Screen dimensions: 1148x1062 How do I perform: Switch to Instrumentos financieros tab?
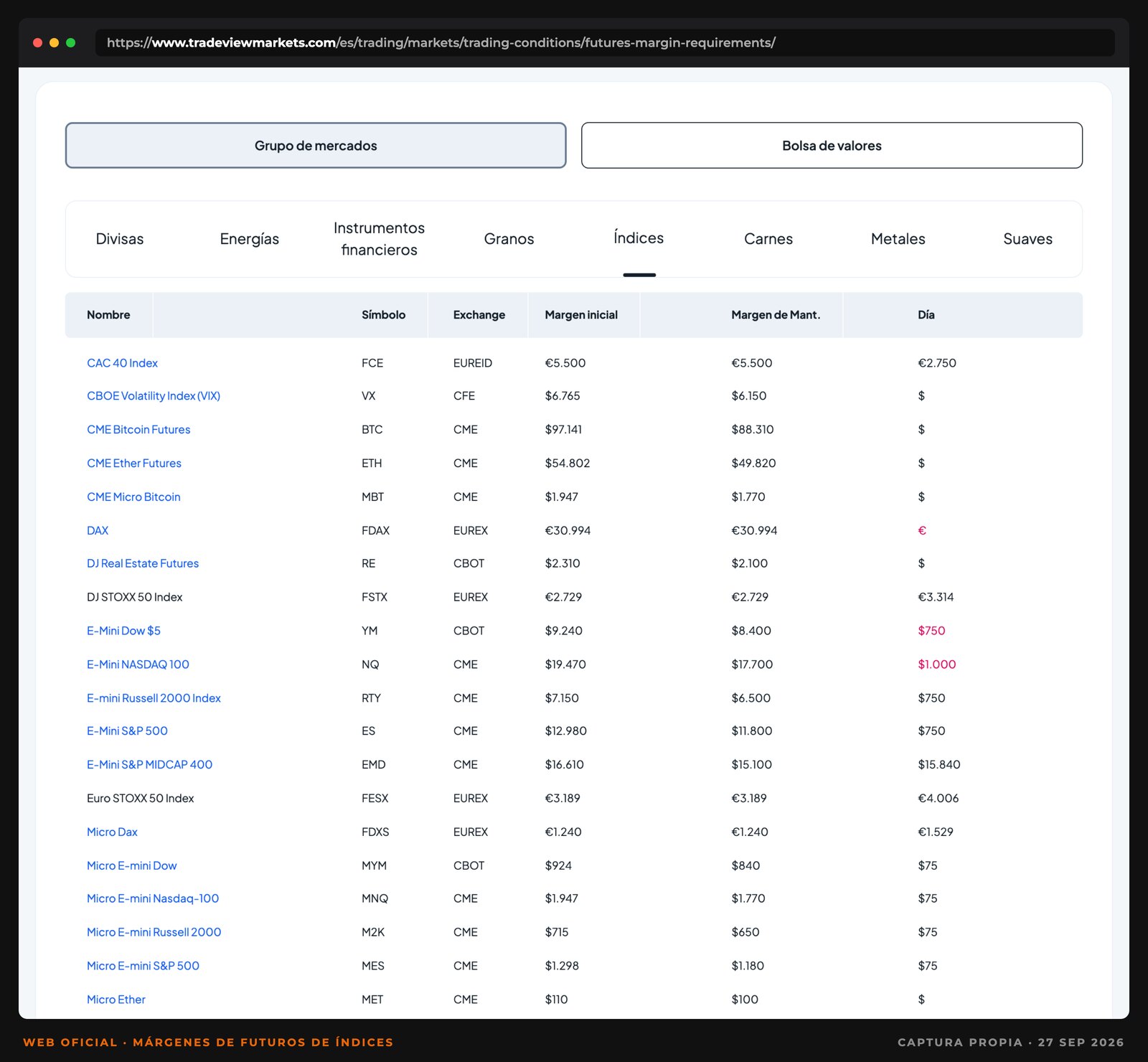point(379,239)
